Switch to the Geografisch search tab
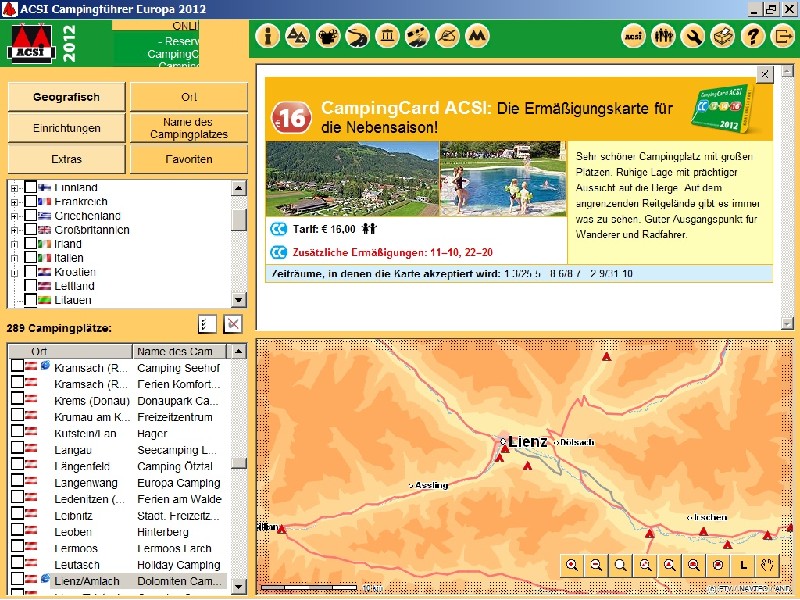The width and height of the screenshot is (800, 600). pyautogui.click(x=66, y=97)
